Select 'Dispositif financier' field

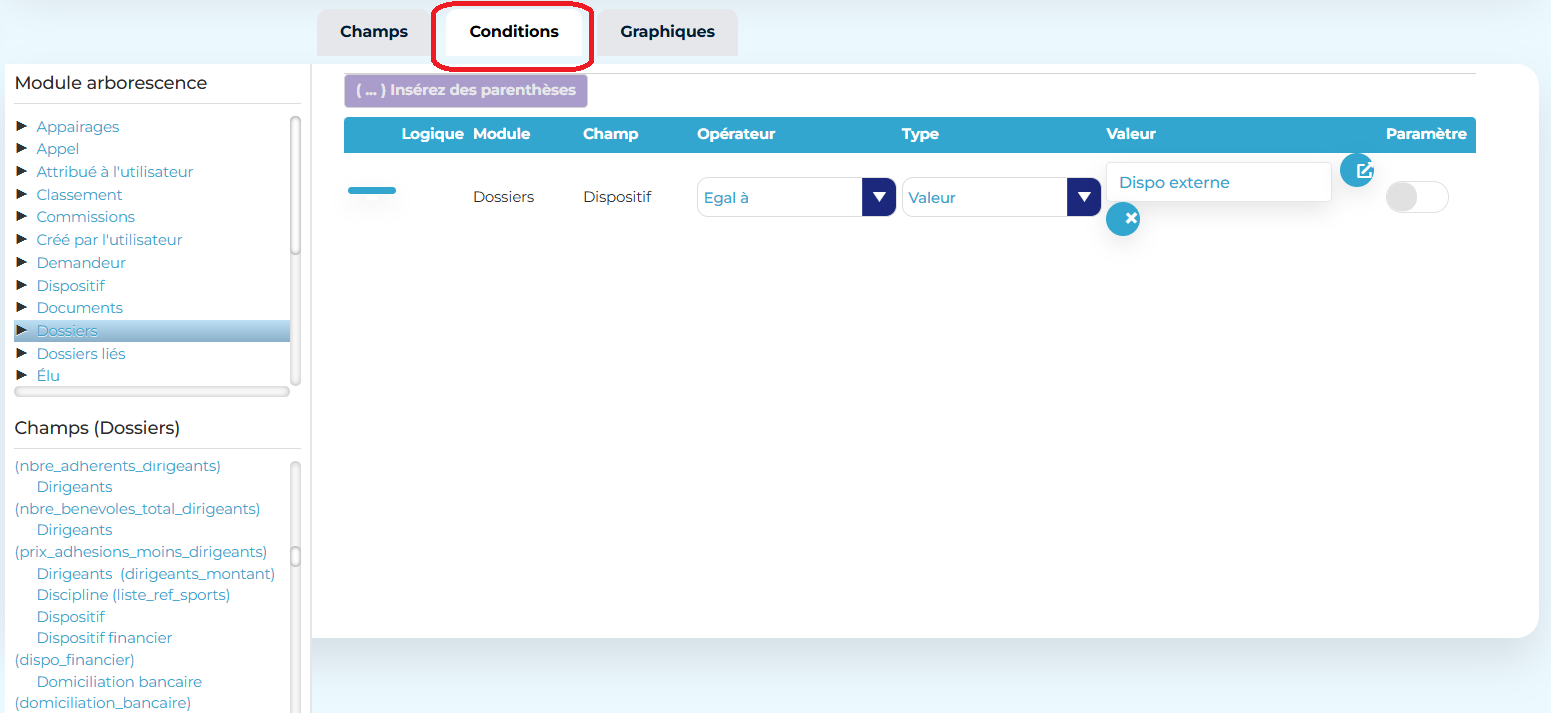coord(104,638)
